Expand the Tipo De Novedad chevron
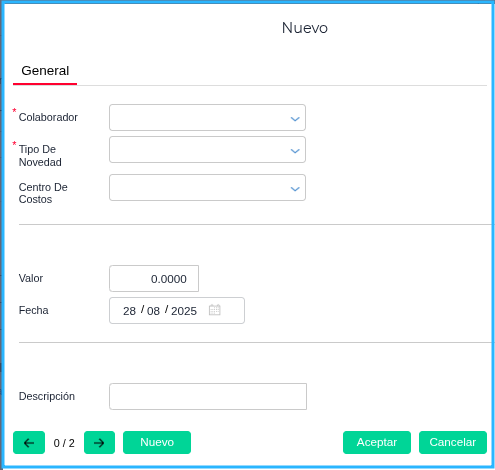Image resolution: width=495 pixels, height=470 pixels. coord(295,151)
